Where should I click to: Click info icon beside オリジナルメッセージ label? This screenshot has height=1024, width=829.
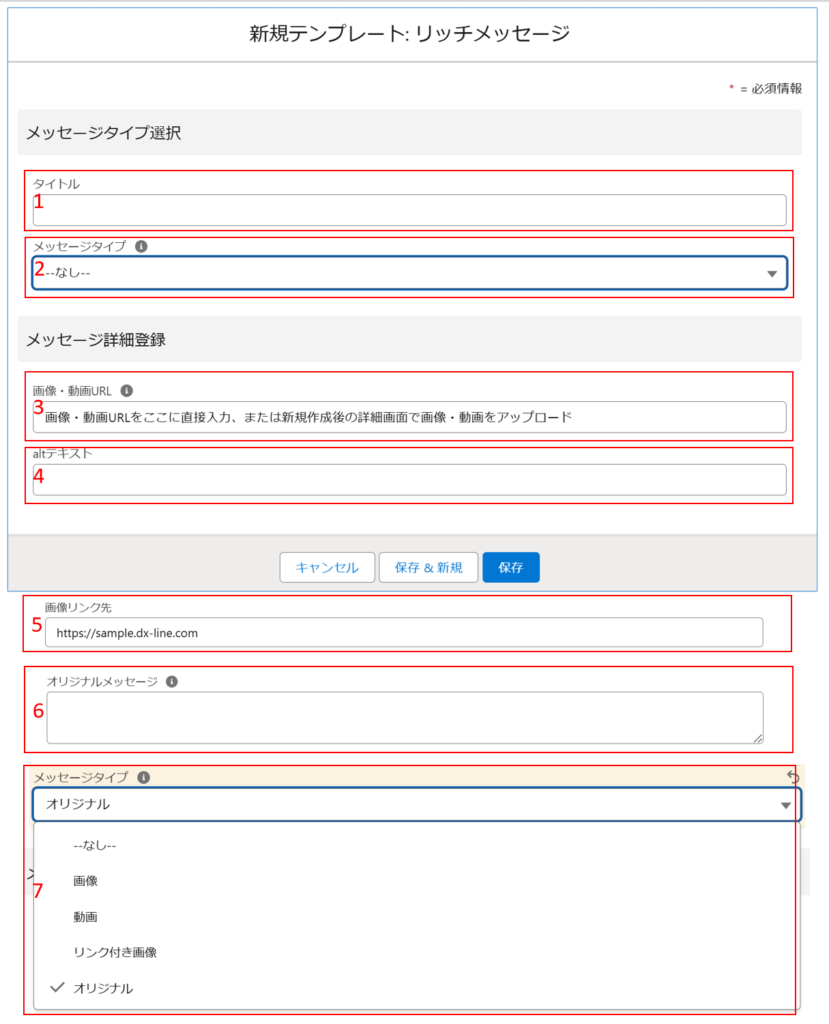point(172,681)
